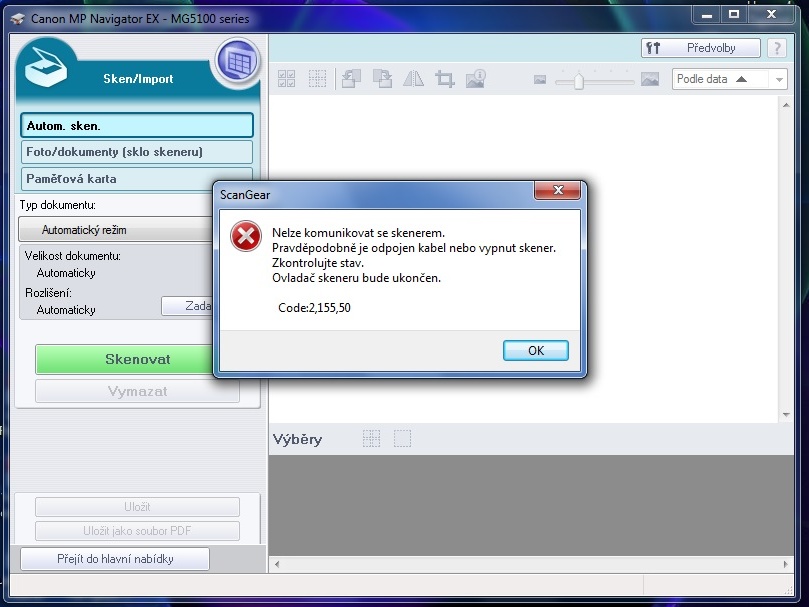Click Uložit jako soubor PDF
Screen dimensions: 809x607
tap(137, 531)
